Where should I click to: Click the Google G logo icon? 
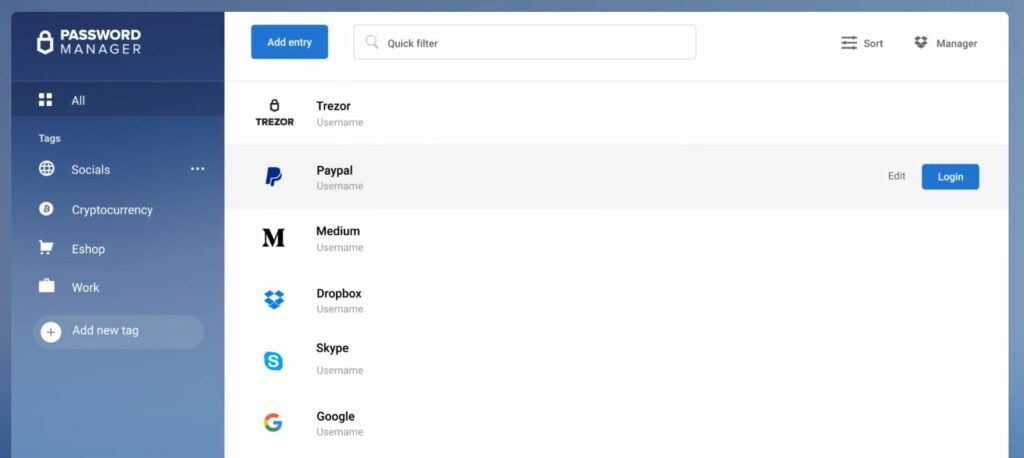273,423
